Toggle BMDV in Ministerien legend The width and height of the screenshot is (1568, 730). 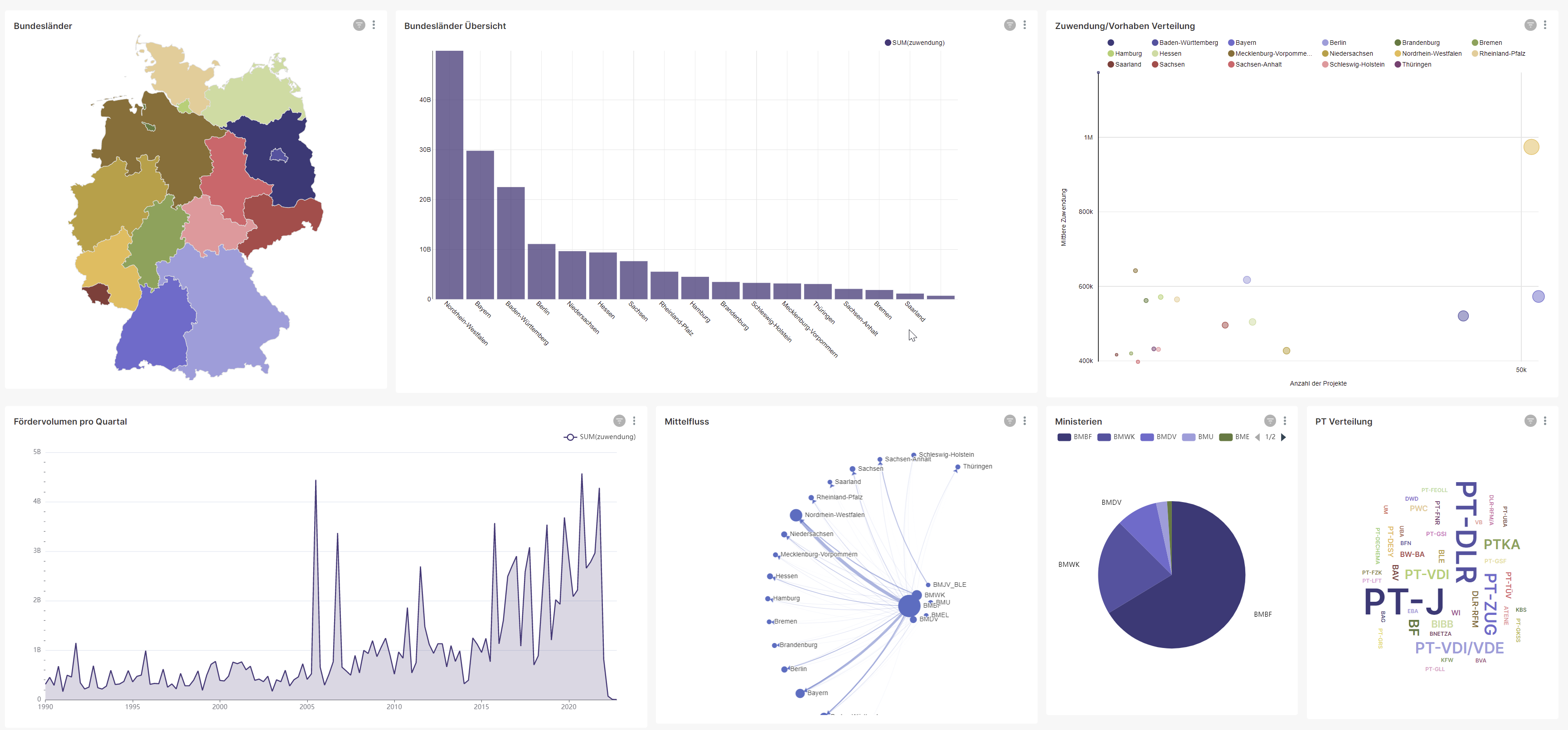click(x=1158, y=437)
